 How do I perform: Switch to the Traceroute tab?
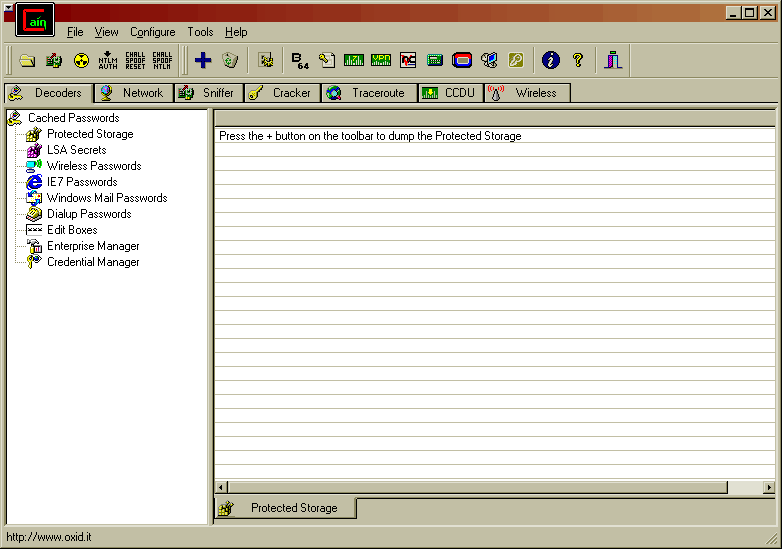(370, 93)
